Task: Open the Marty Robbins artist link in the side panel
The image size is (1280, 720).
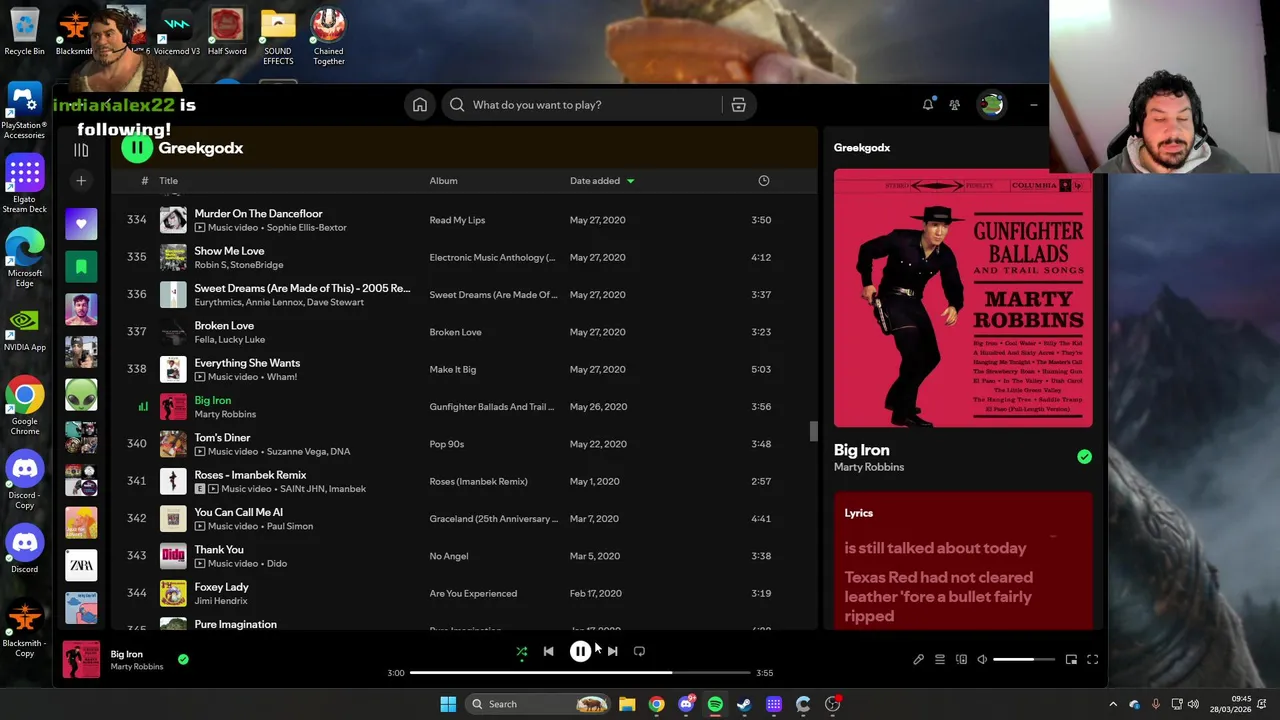Action: click(x=869, y=467)
